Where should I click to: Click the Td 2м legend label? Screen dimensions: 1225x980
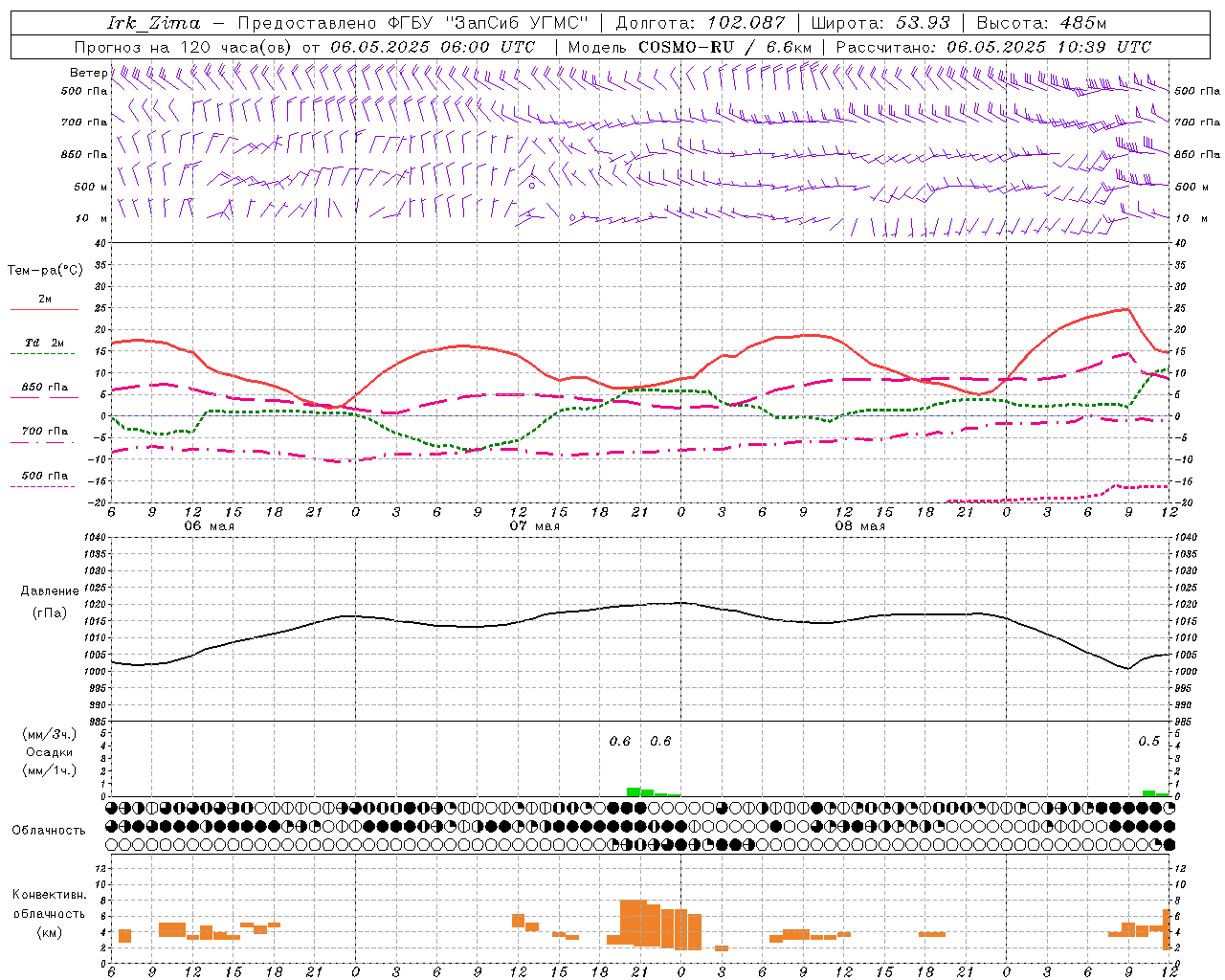click(x=45, y=342)
